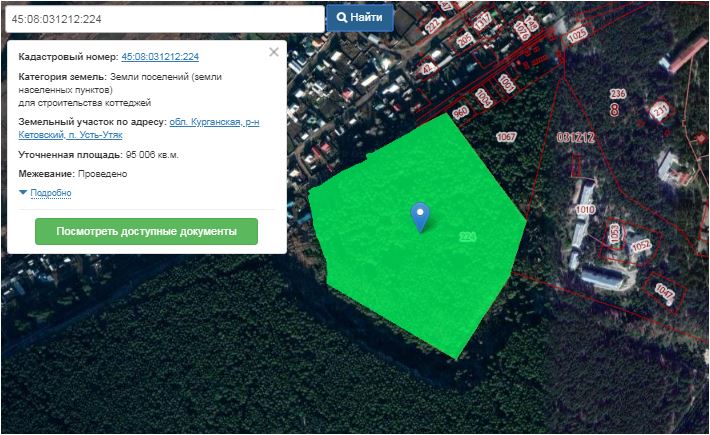Click the cadastral search input field
710x435 pixels.
[163, 18]
